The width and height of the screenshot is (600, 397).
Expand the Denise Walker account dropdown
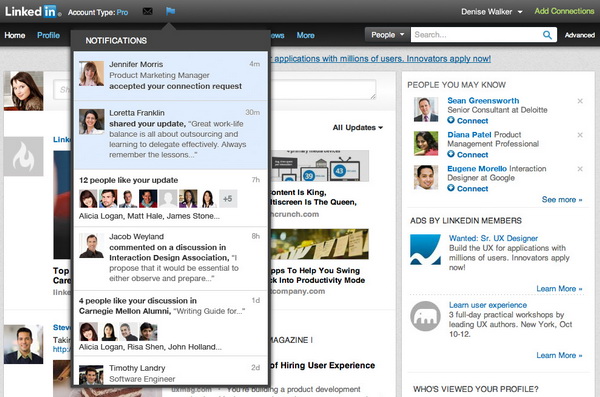(x=491, y=12)
